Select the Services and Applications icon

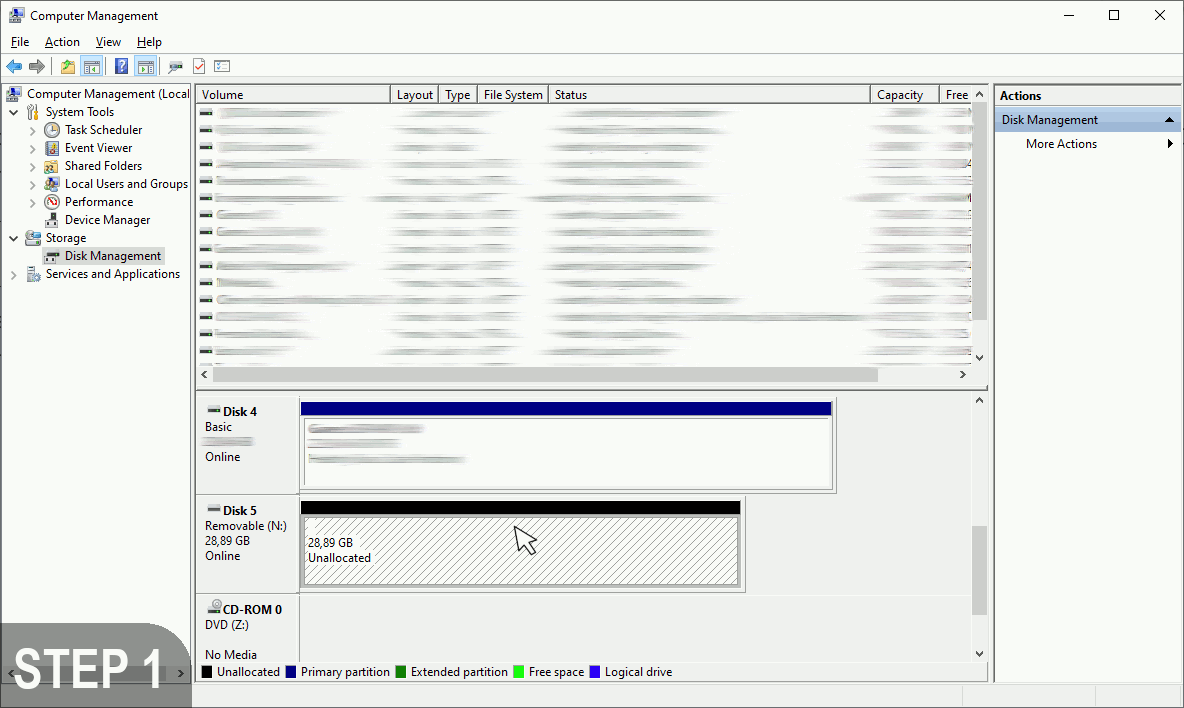[32, 275]
